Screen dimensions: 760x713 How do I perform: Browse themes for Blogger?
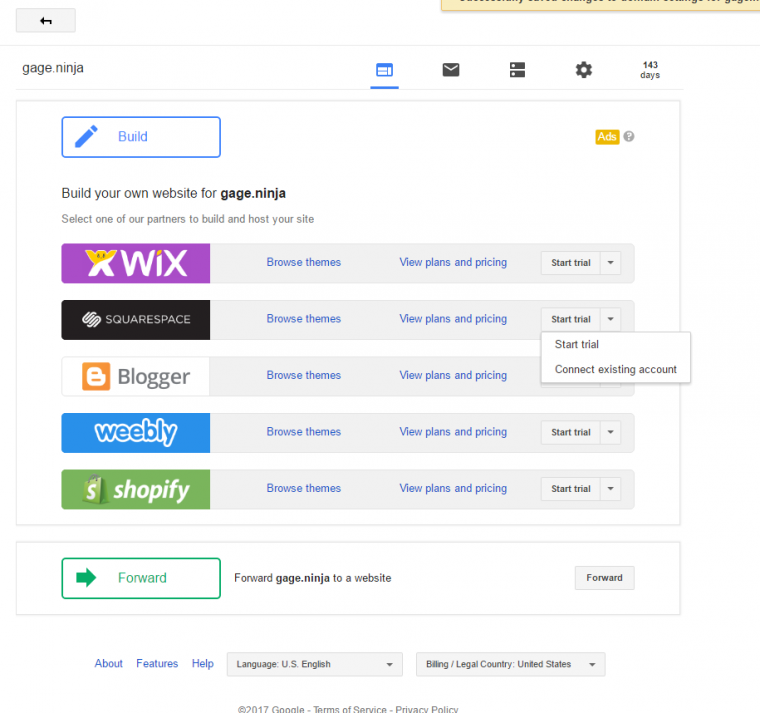[303, 376]
